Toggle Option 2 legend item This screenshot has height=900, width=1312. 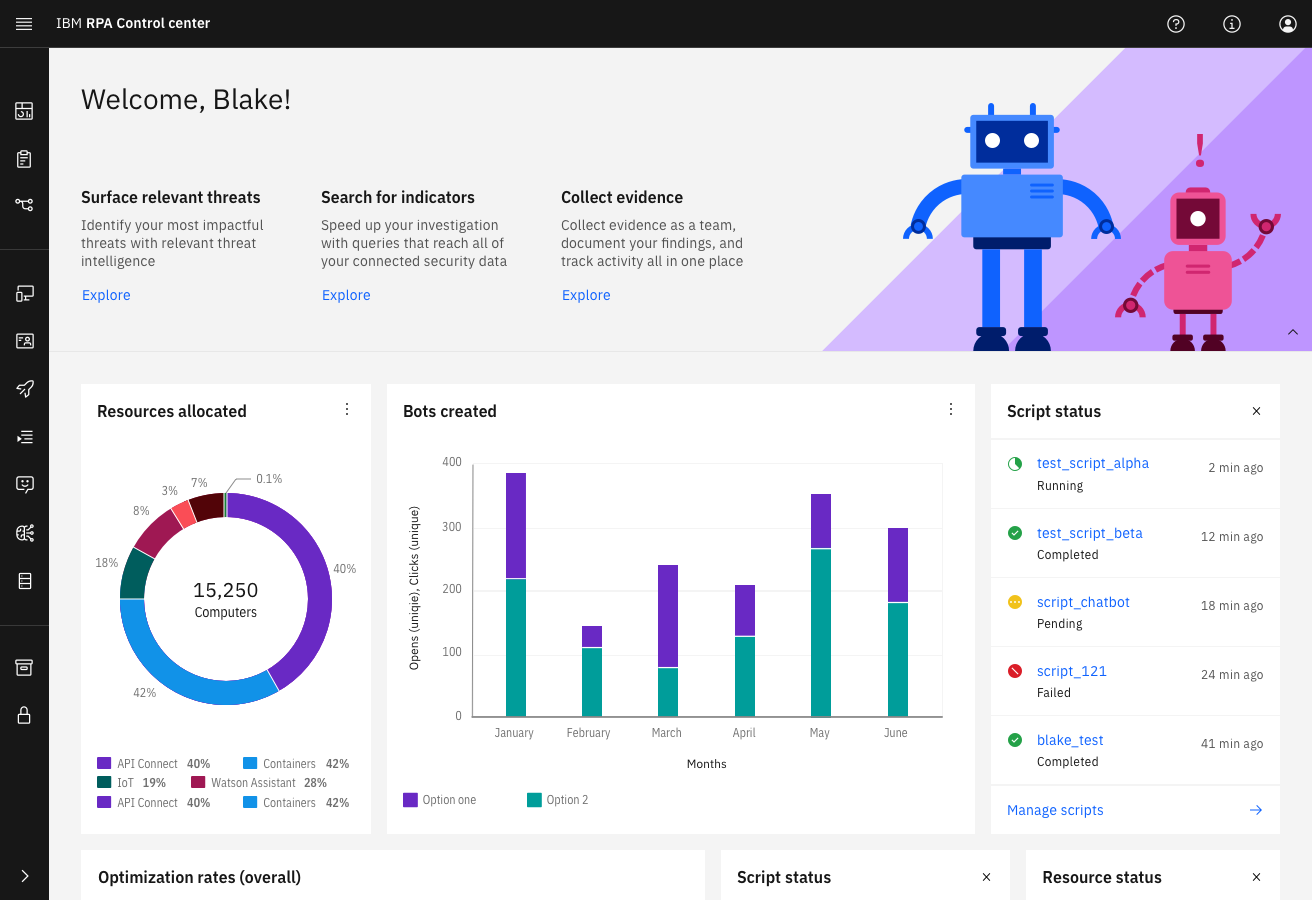click(x=558, y=800)
